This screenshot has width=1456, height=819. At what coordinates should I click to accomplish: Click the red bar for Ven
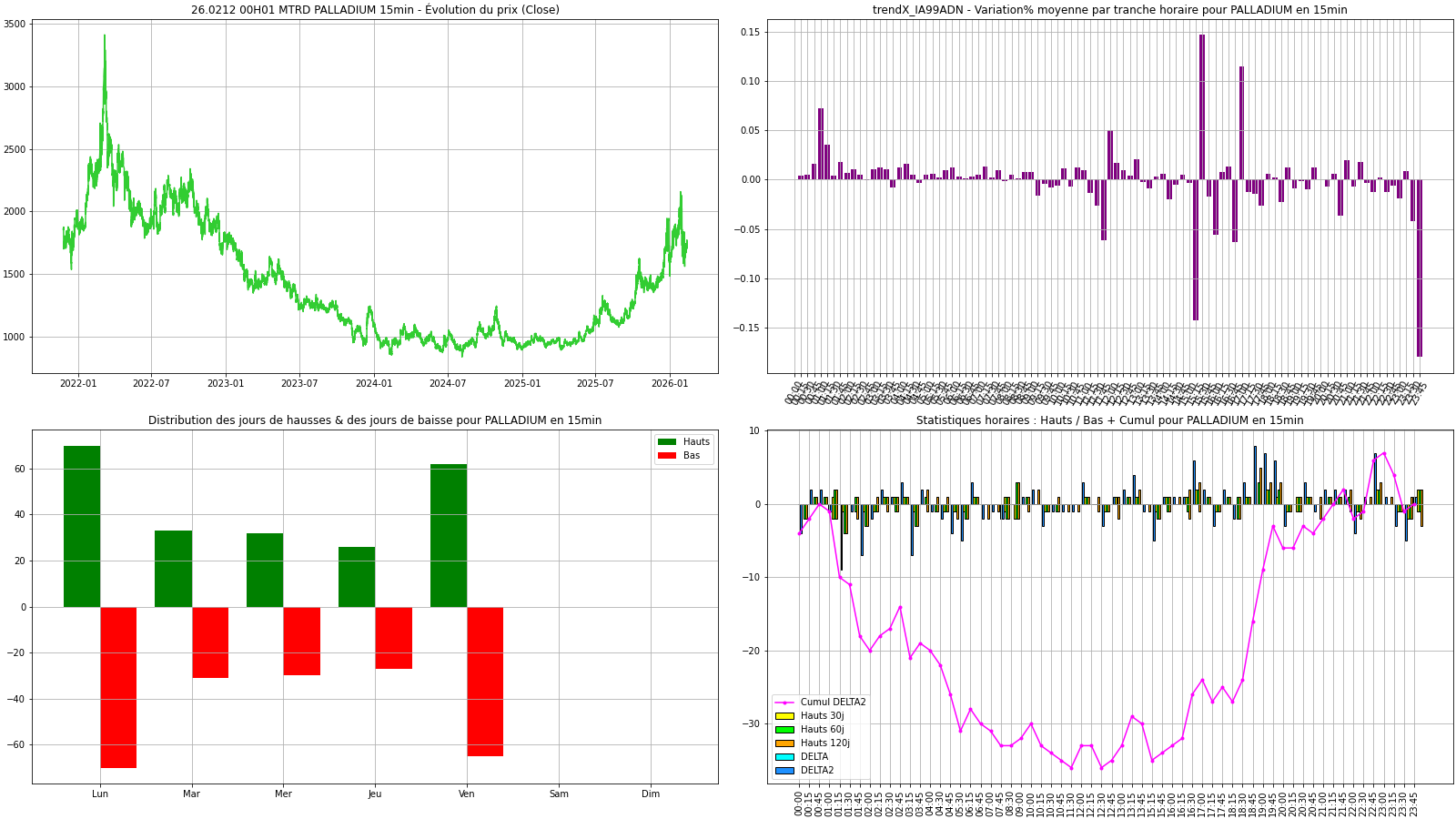pos(485,681)
